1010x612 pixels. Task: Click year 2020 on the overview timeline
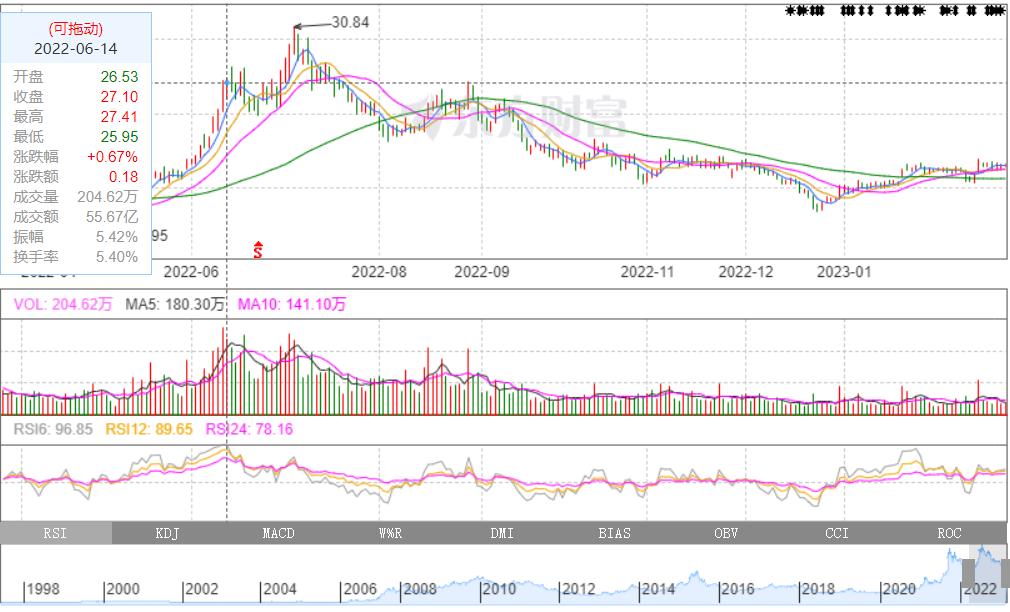tap(899, 589)
